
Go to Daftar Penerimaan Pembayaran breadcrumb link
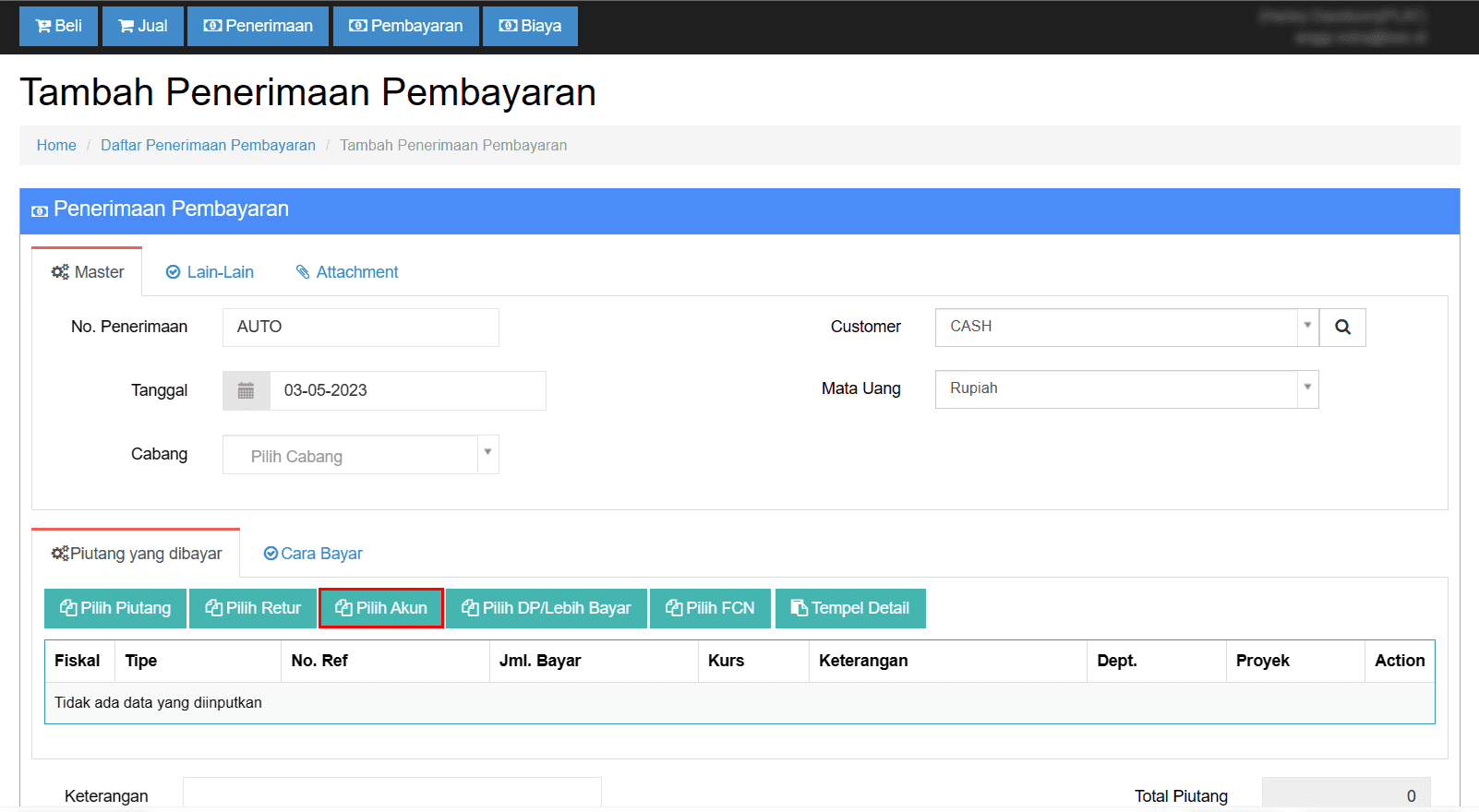[208, 146]
